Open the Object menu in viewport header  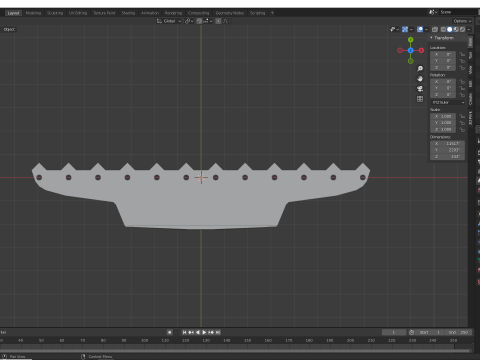[x=9, y=29]
